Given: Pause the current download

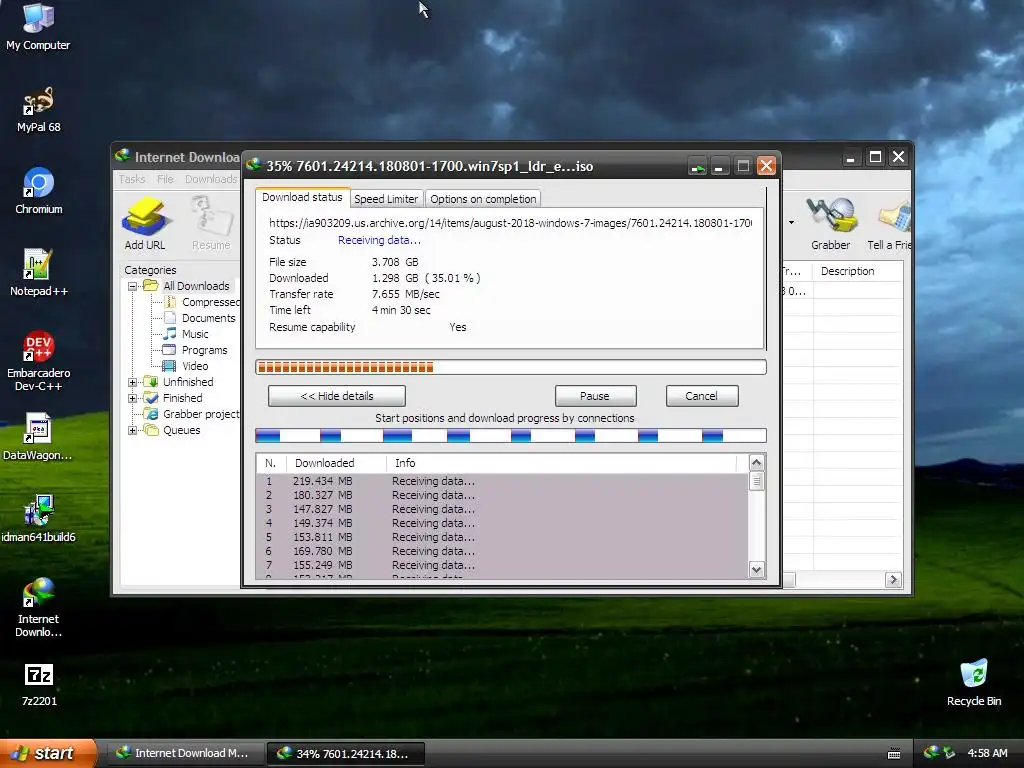Looking at the screenshot, I should click(595, 396).
